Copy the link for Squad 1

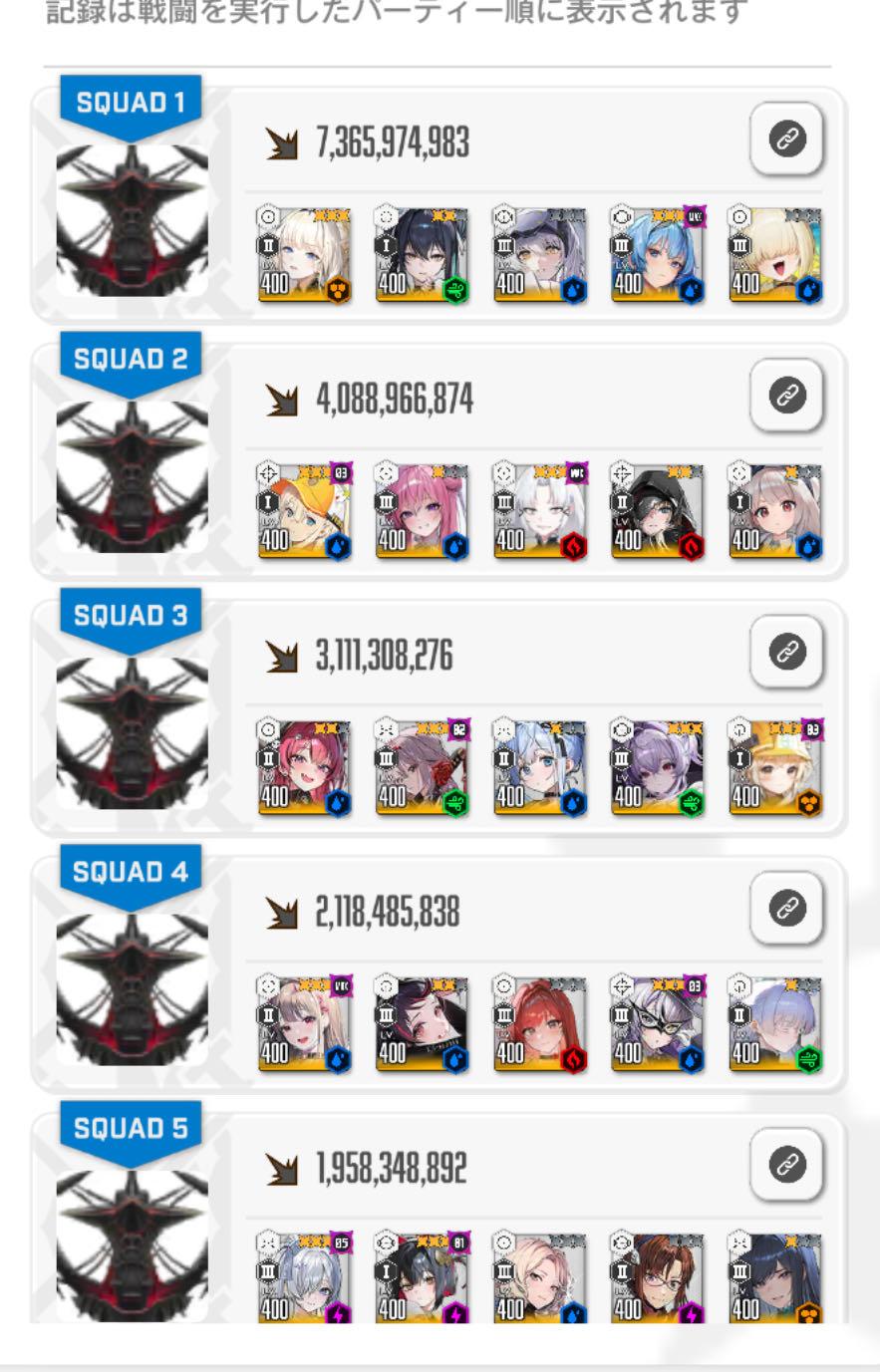pos(786,138)
